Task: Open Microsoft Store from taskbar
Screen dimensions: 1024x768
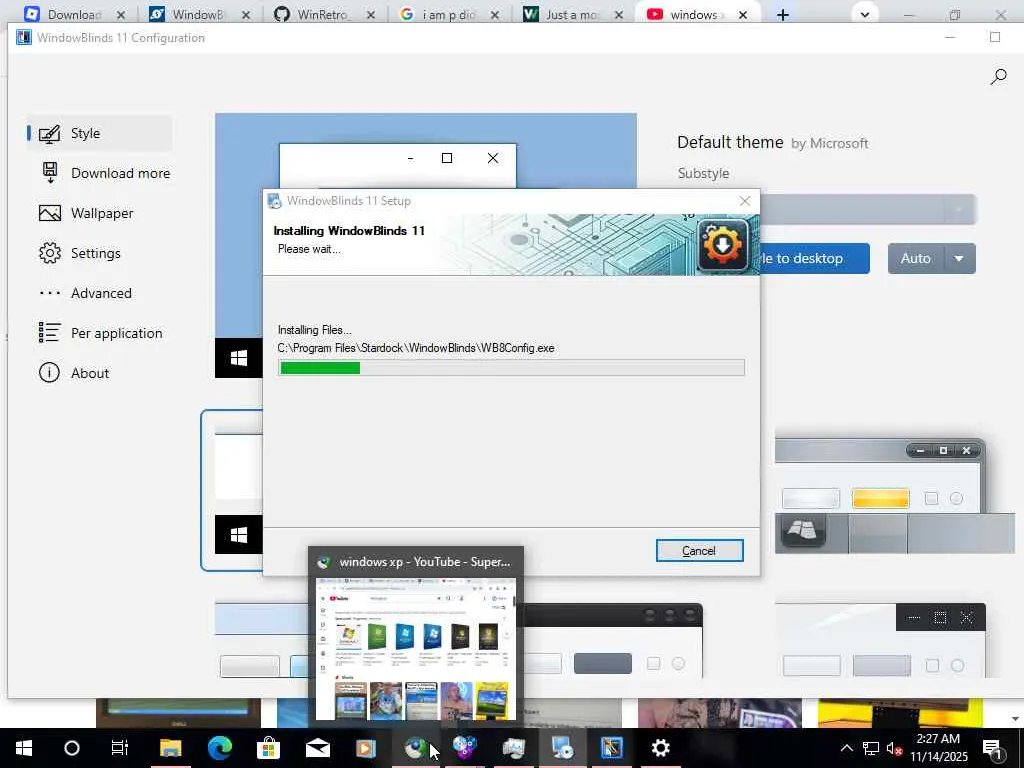Action: click(268, 748)
